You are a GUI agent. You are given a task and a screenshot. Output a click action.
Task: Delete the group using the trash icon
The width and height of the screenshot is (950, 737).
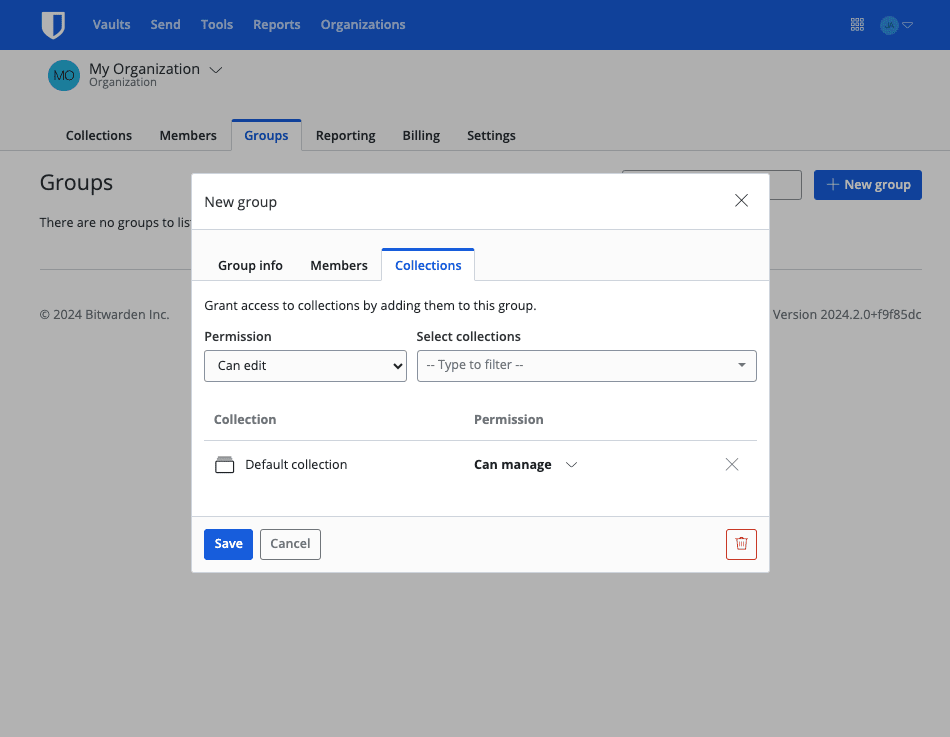coord(741,544)
